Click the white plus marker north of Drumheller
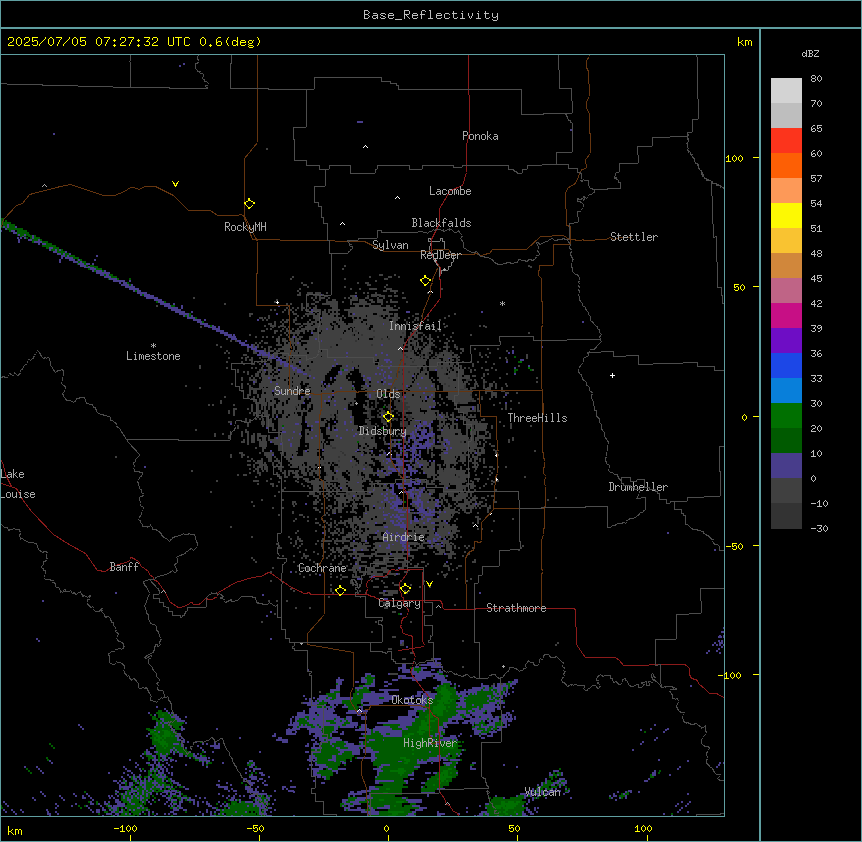The height and width of the screenshot is (842, 862). [x=612, y=375]
